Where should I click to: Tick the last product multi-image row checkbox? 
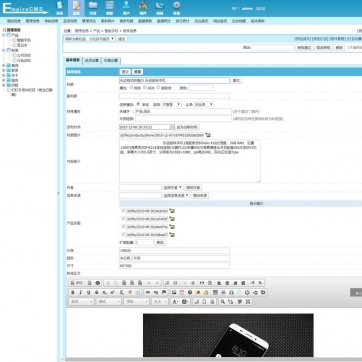(x=123, y=234)
